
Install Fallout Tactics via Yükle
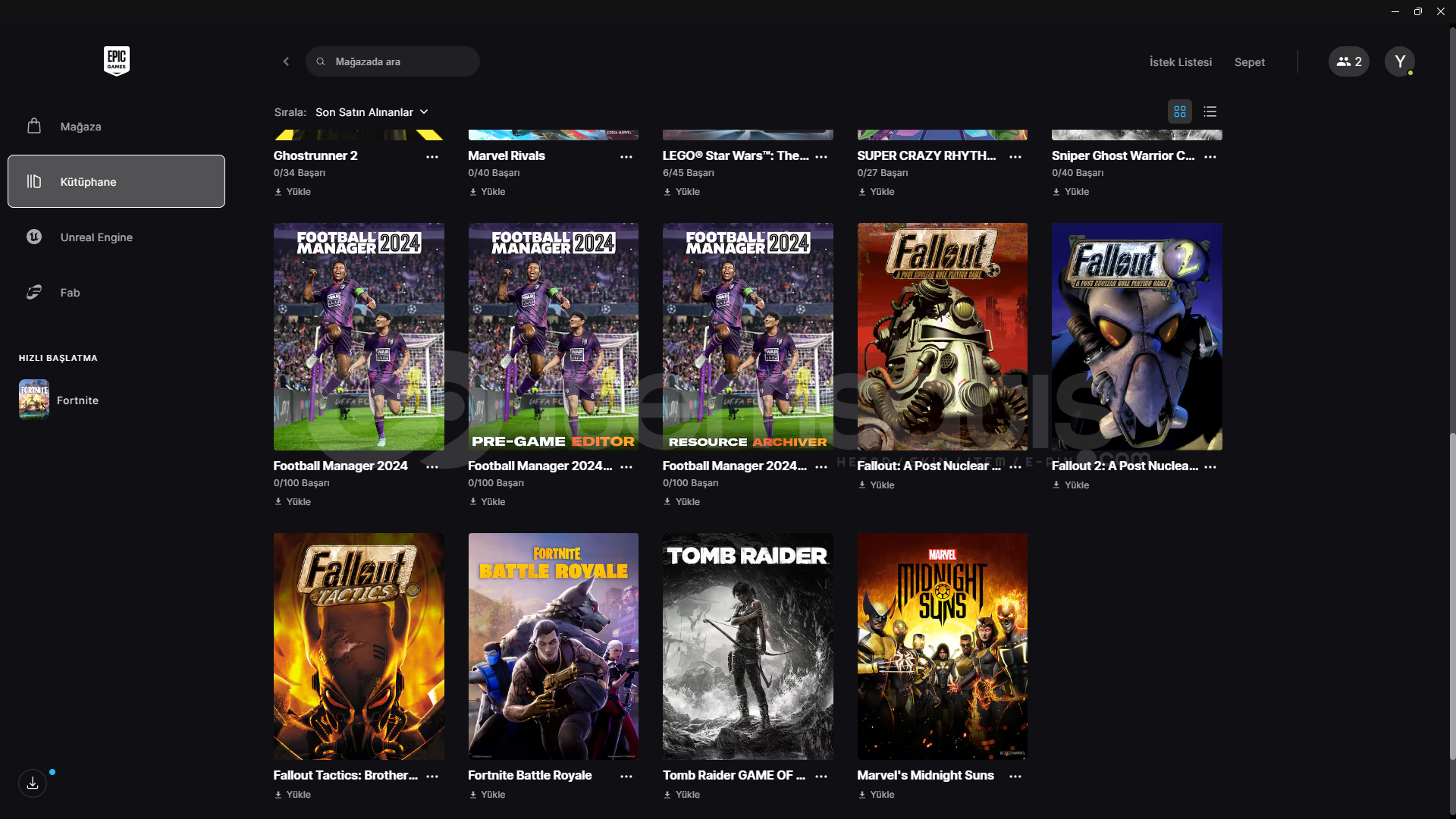tap(293, 795)
